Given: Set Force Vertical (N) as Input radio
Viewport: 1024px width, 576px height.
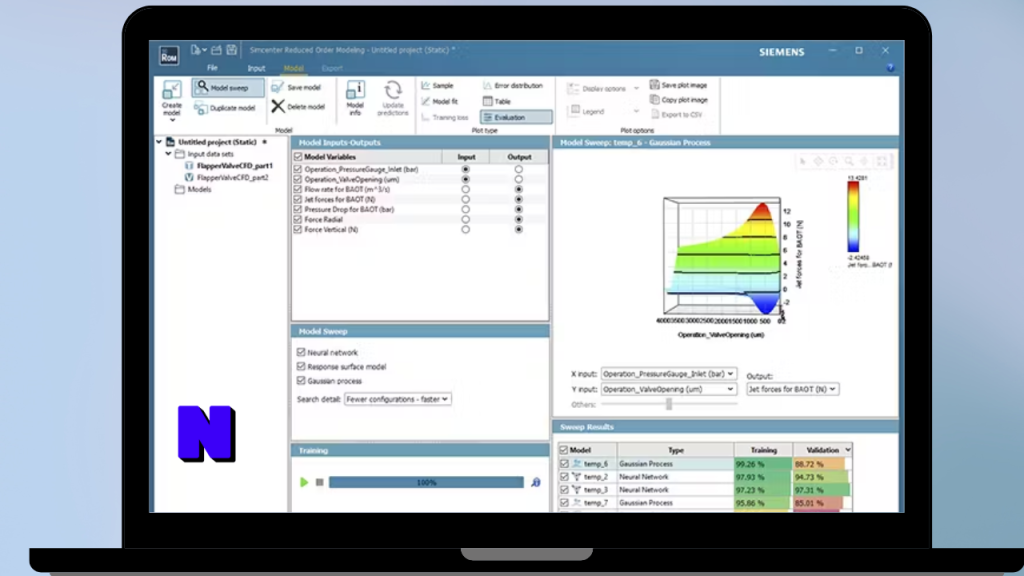Looking at the screenshot, I should (x=466, y=229).
